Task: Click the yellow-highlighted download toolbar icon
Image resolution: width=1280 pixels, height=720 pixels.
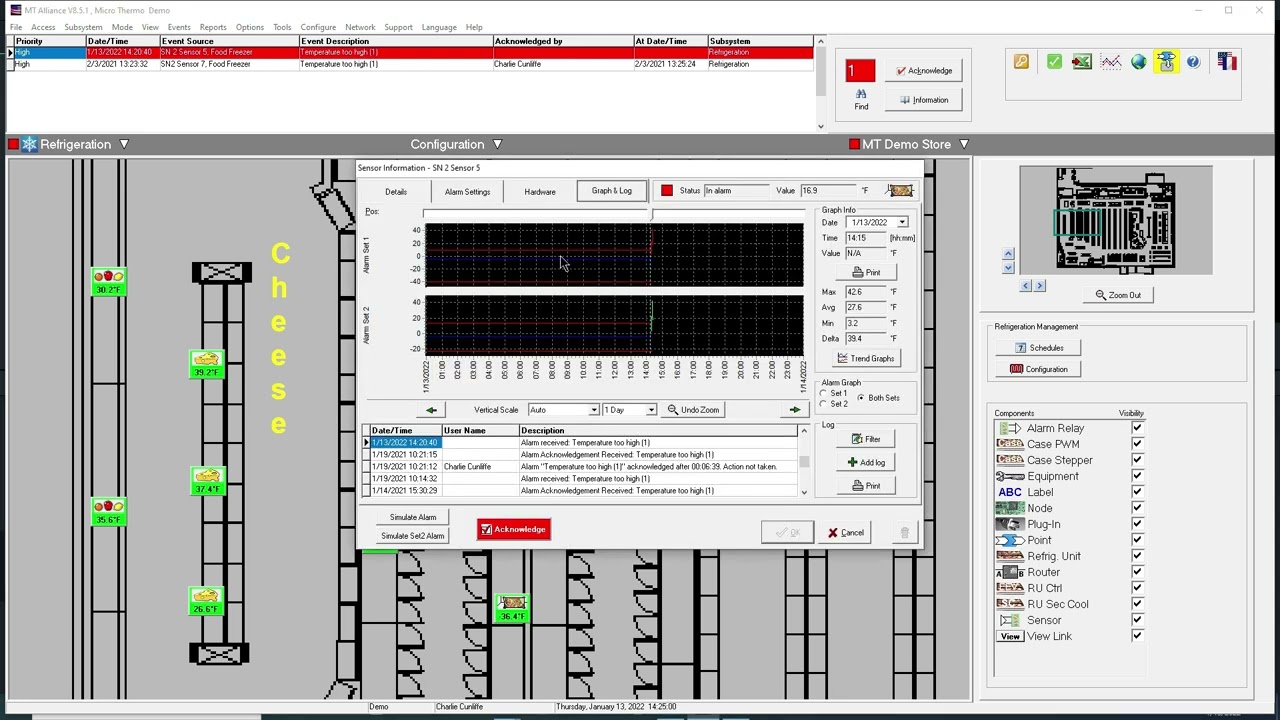Action: tap(1166, 62)
